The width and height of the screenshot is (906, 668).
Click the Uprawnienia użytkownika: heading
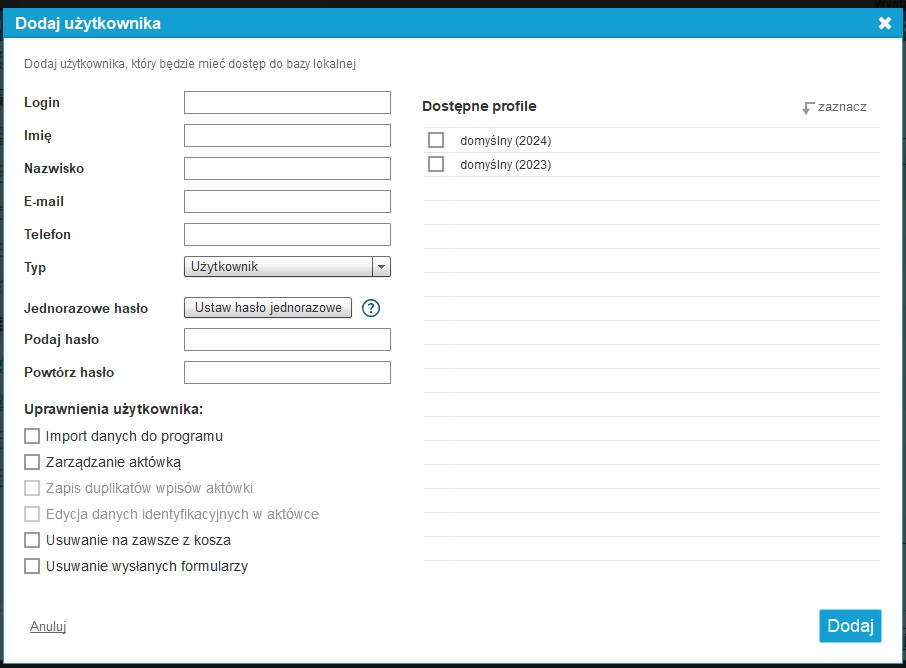click(x=113, y=409)
